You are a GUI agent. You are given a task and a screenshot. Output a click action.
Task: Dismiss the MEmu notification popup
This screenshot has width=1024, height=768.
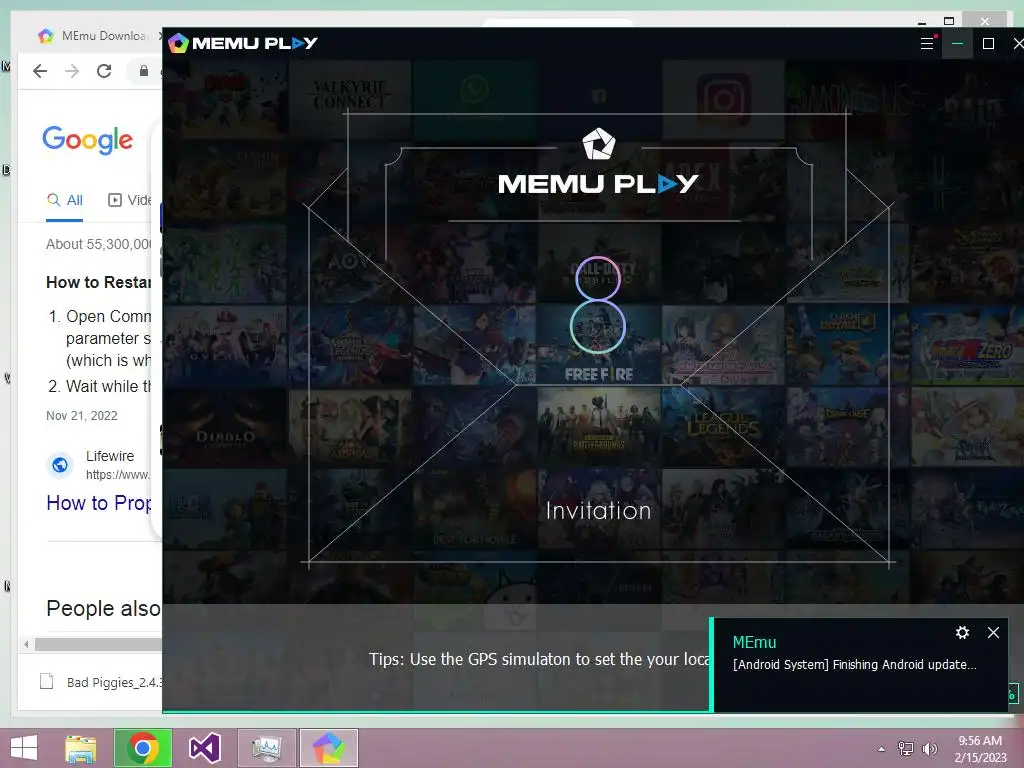point(993,632)
